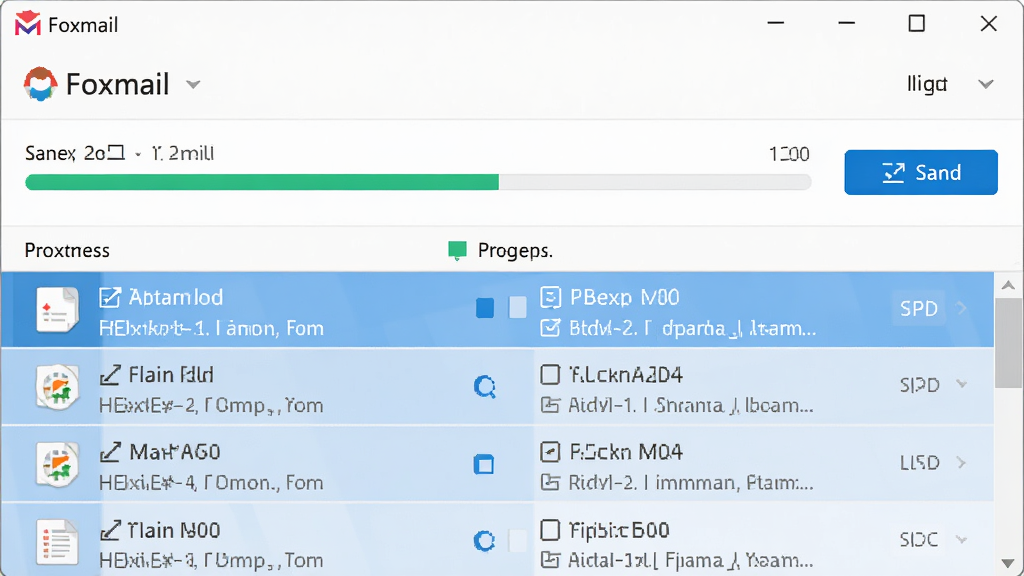Click the Proxtness column header

coord(67,251)
